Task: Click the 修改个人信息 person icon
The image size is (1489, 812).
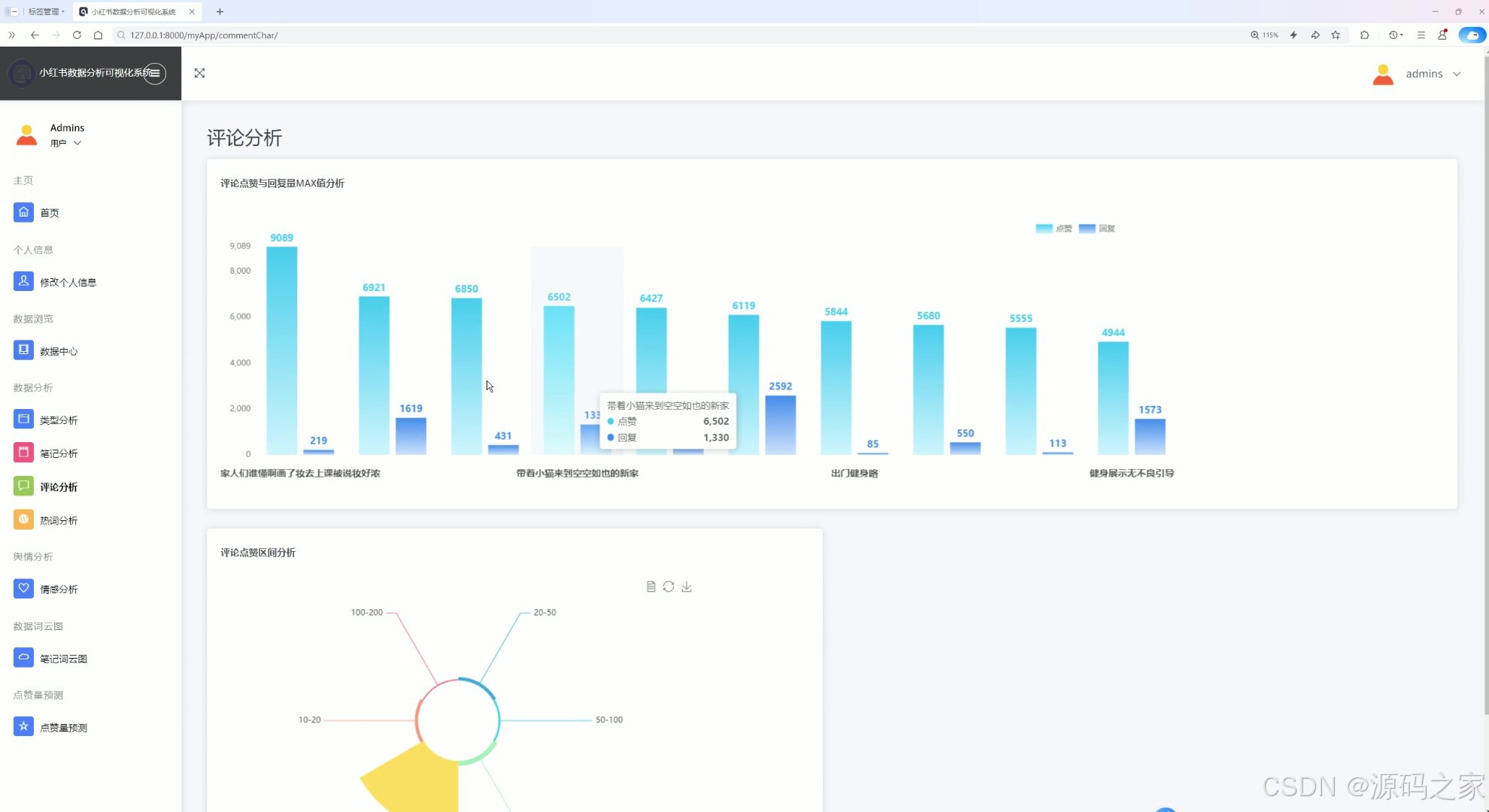Action: pyautogui.click(x=23, y=281)
